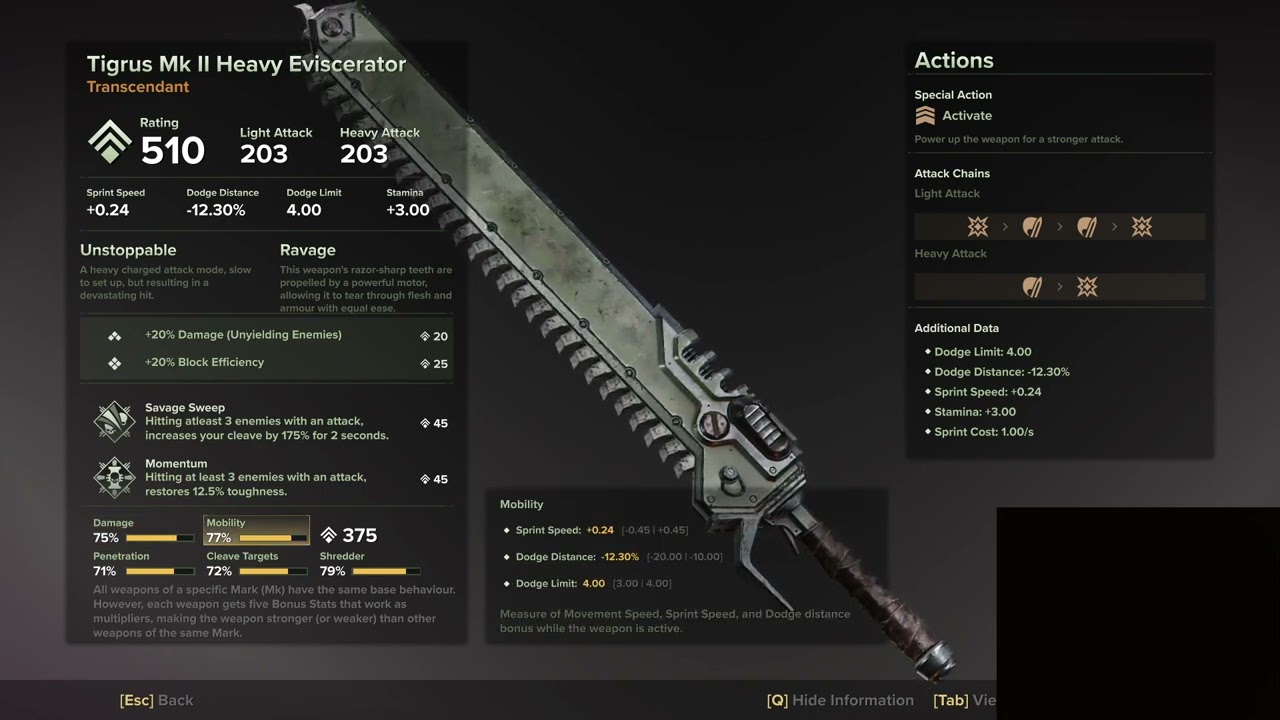Click the Q Hide Information button
The image size is (1280, 720).
click(840, 700)
